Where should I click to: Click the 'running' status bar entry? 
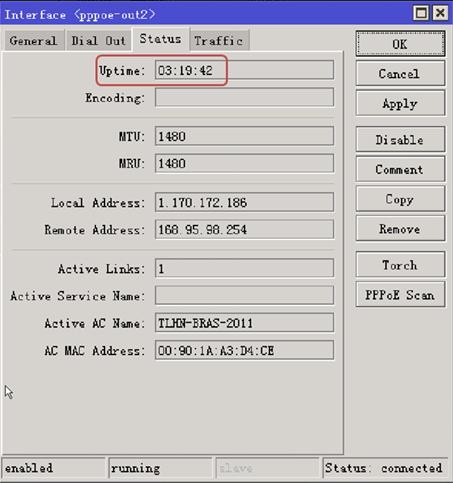(x=160, y=468)
